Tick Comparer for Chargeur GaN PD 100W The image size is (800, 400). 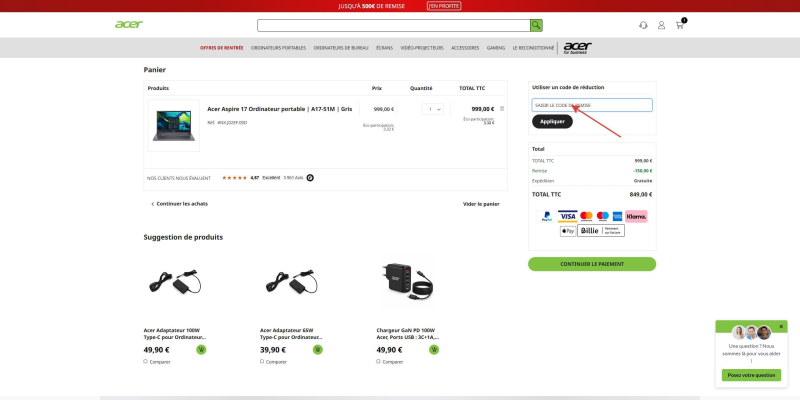[x=378, y=361]
